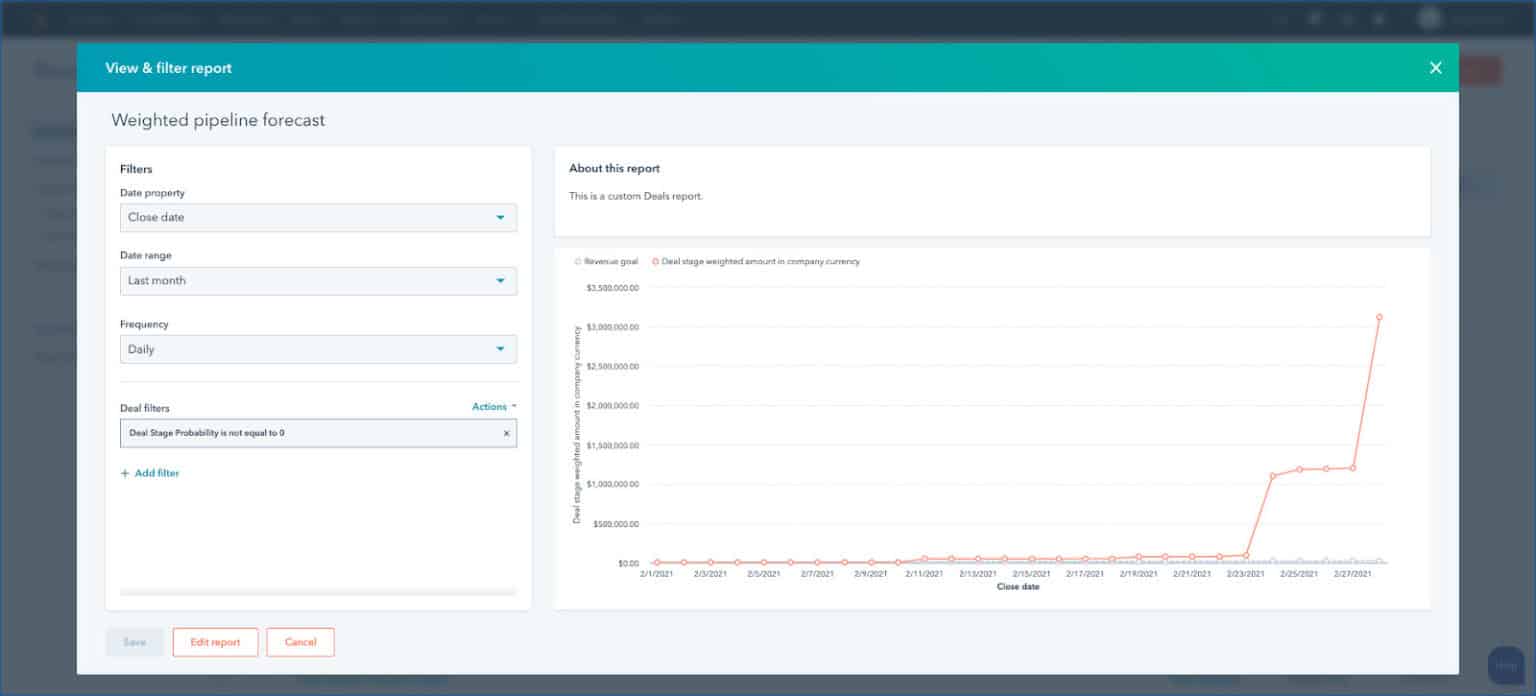
Task: Click the user avatar in top bar
Action: point(1430,18)
